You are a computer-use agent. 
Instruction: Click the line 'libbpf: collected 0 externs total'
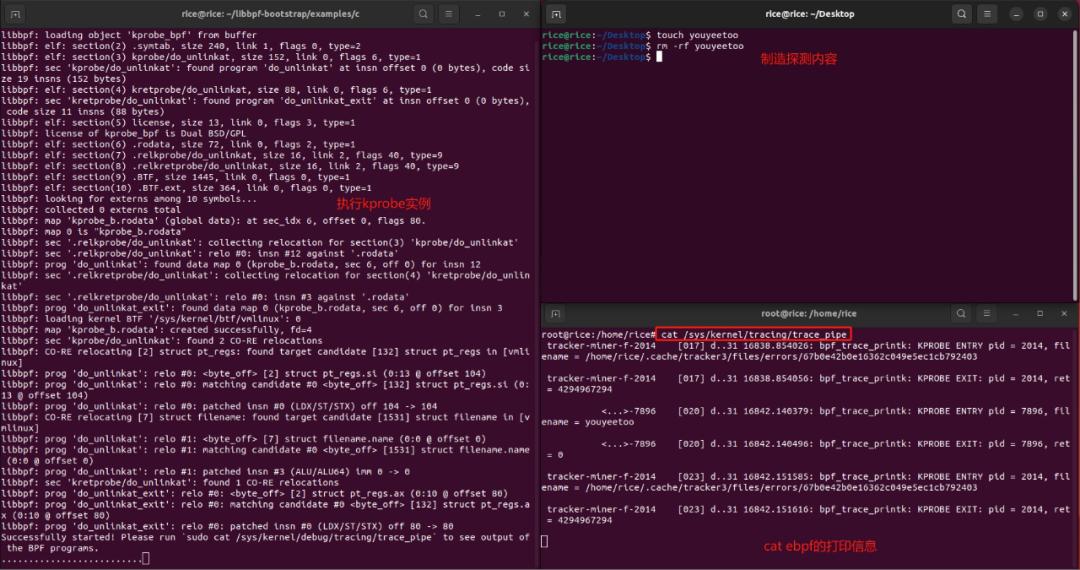(x=91, y=210)
